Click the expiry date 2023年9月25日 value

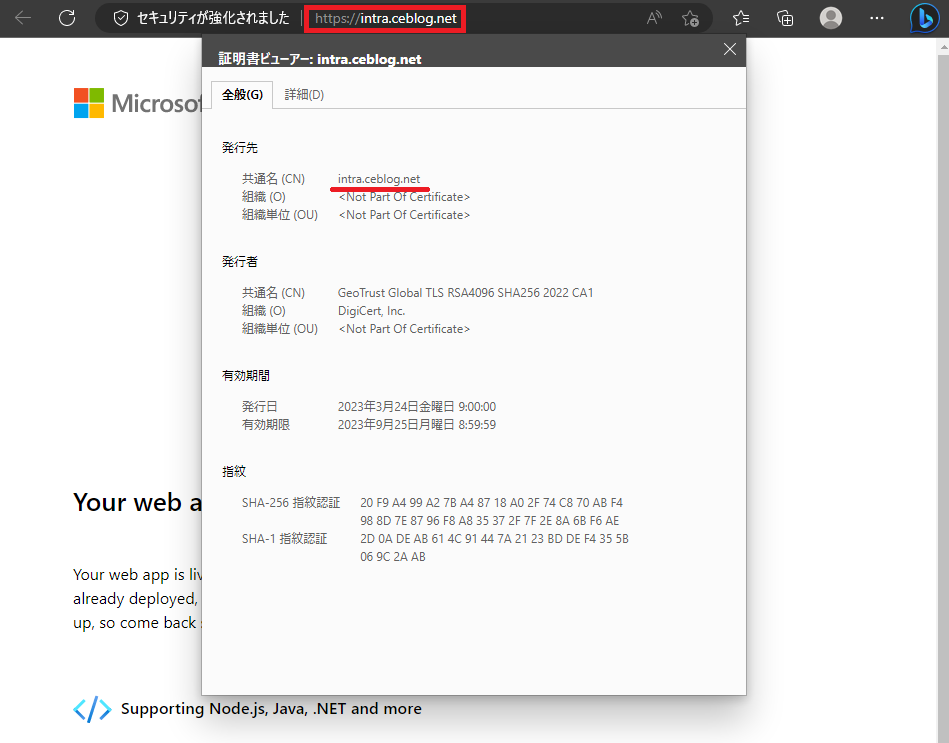tap(416, 425)
